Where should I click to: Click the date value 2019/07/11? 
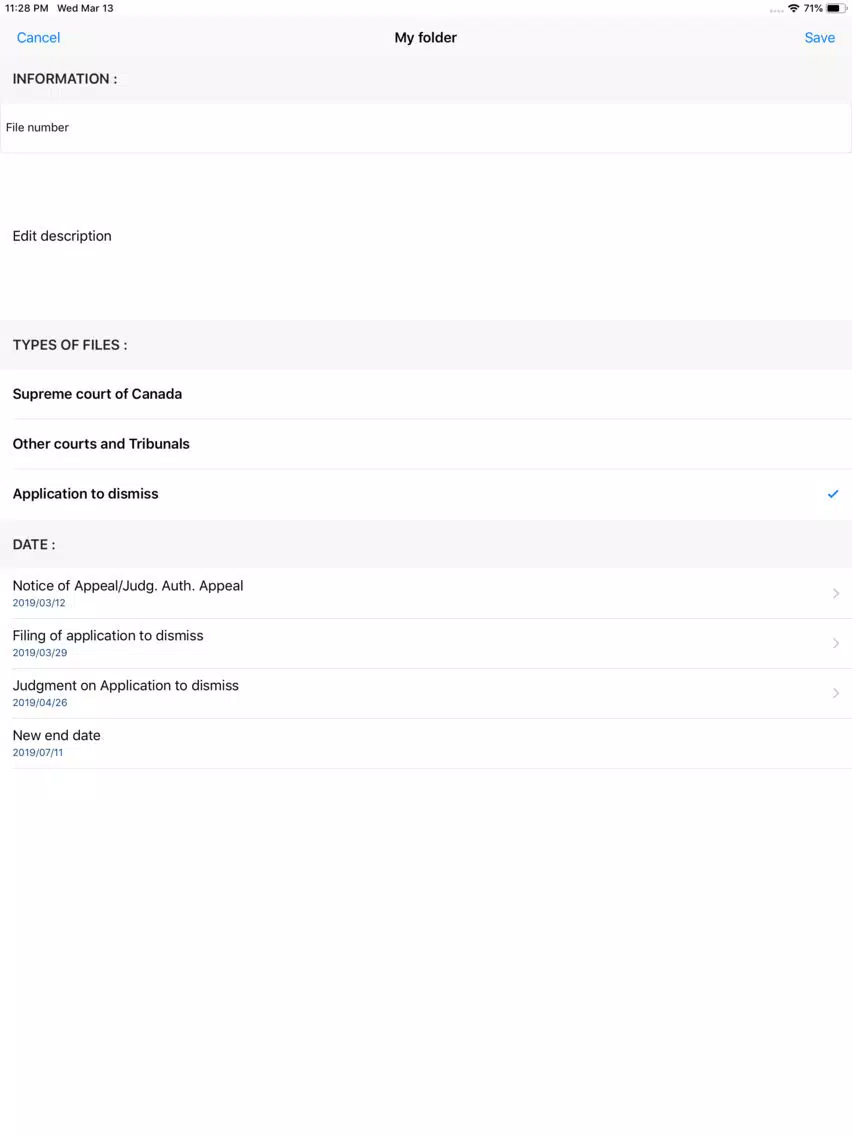(38, 753)
